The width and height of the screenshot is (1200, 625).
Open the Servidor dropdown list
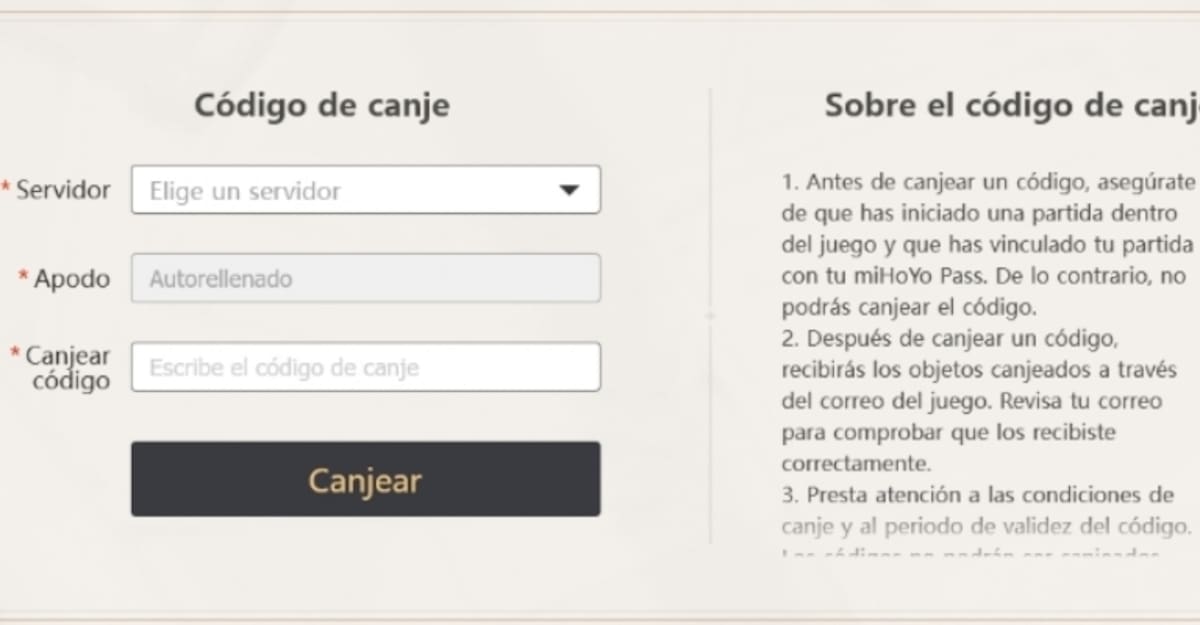pyautogui.click(x=365, y=190)
